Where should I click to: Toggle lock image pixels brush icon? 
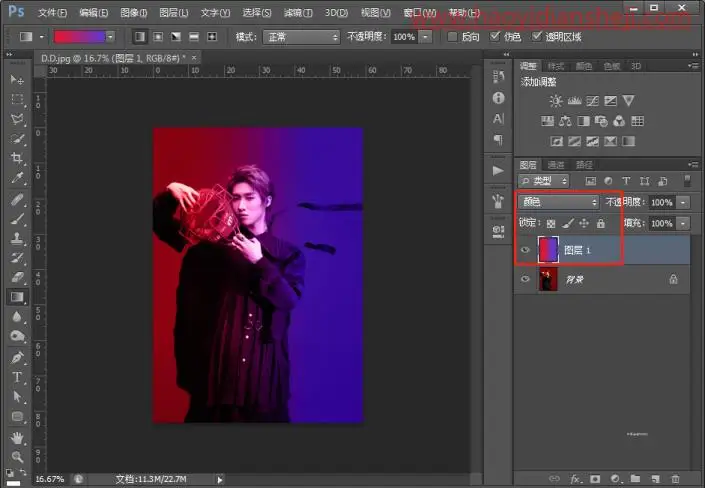tap(567, 223)
